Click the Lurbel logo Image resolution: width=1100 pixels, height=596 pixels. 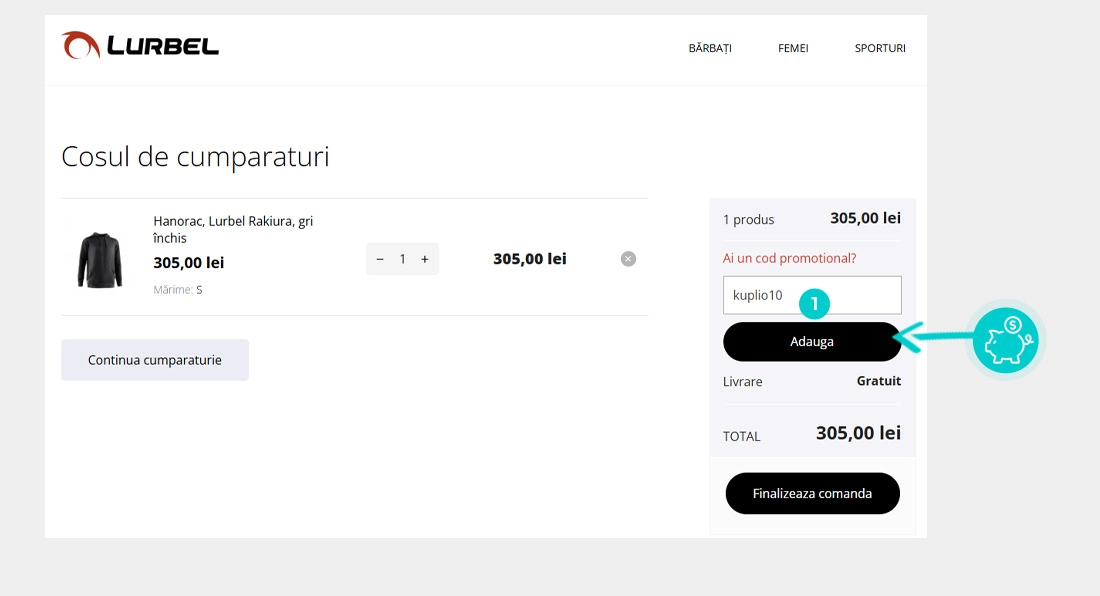click(x=140, y=46)
